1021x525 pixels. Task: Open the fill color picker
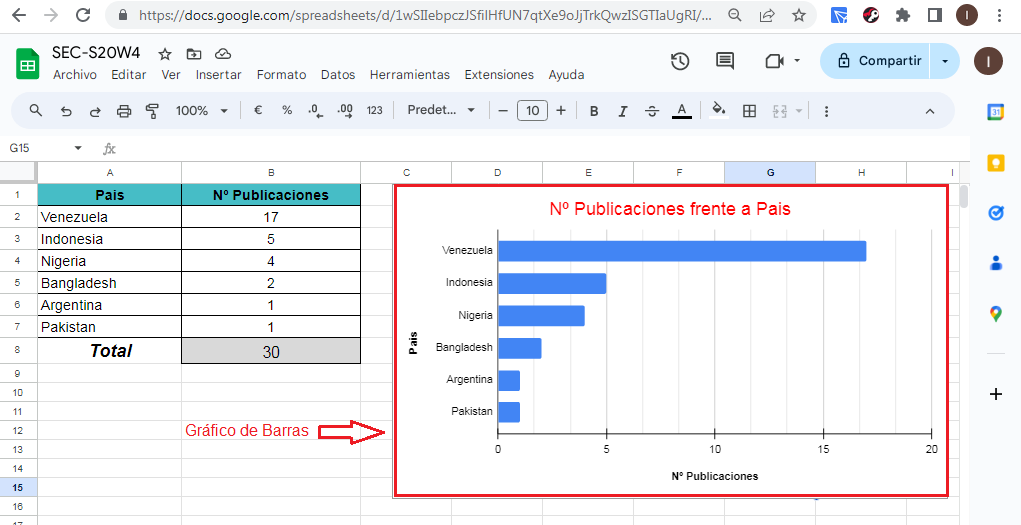click(719, 110)
